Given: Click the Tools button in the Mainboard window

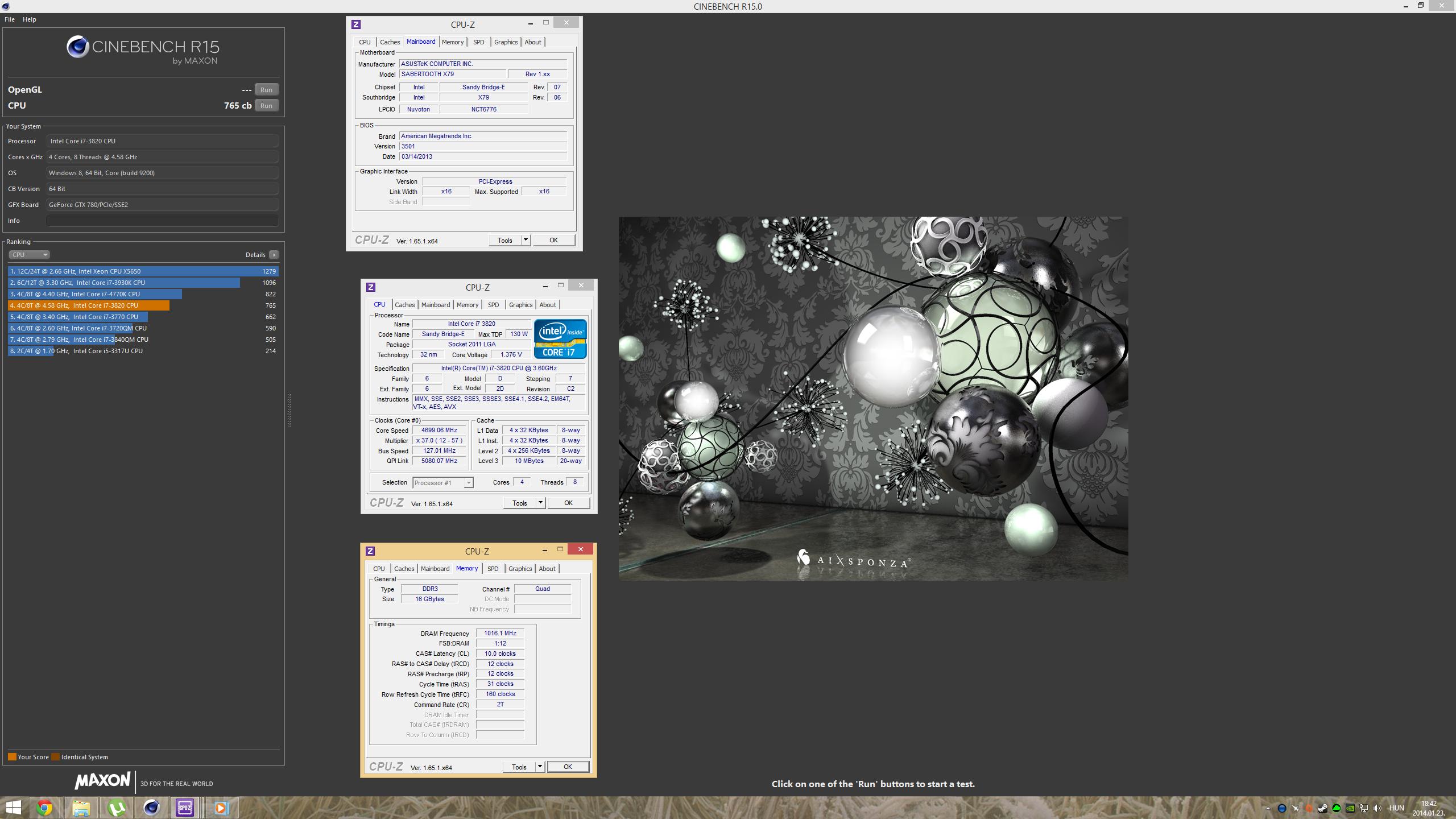Looking at the screenshot, I should point(505,240).
